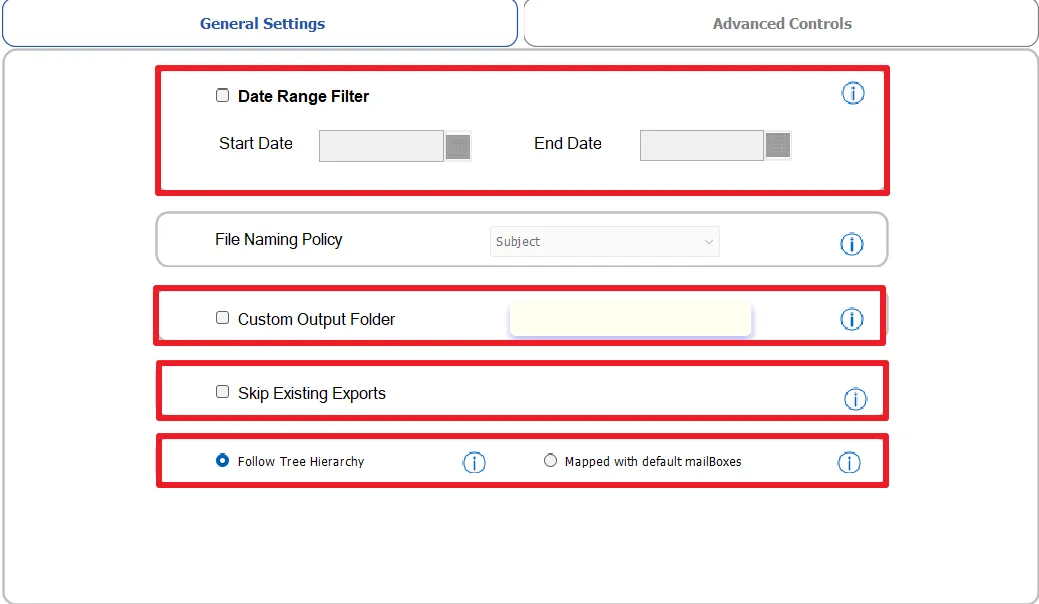Click the Custom Output Folder path field
1039x604 pixels.
coord(630,319)
